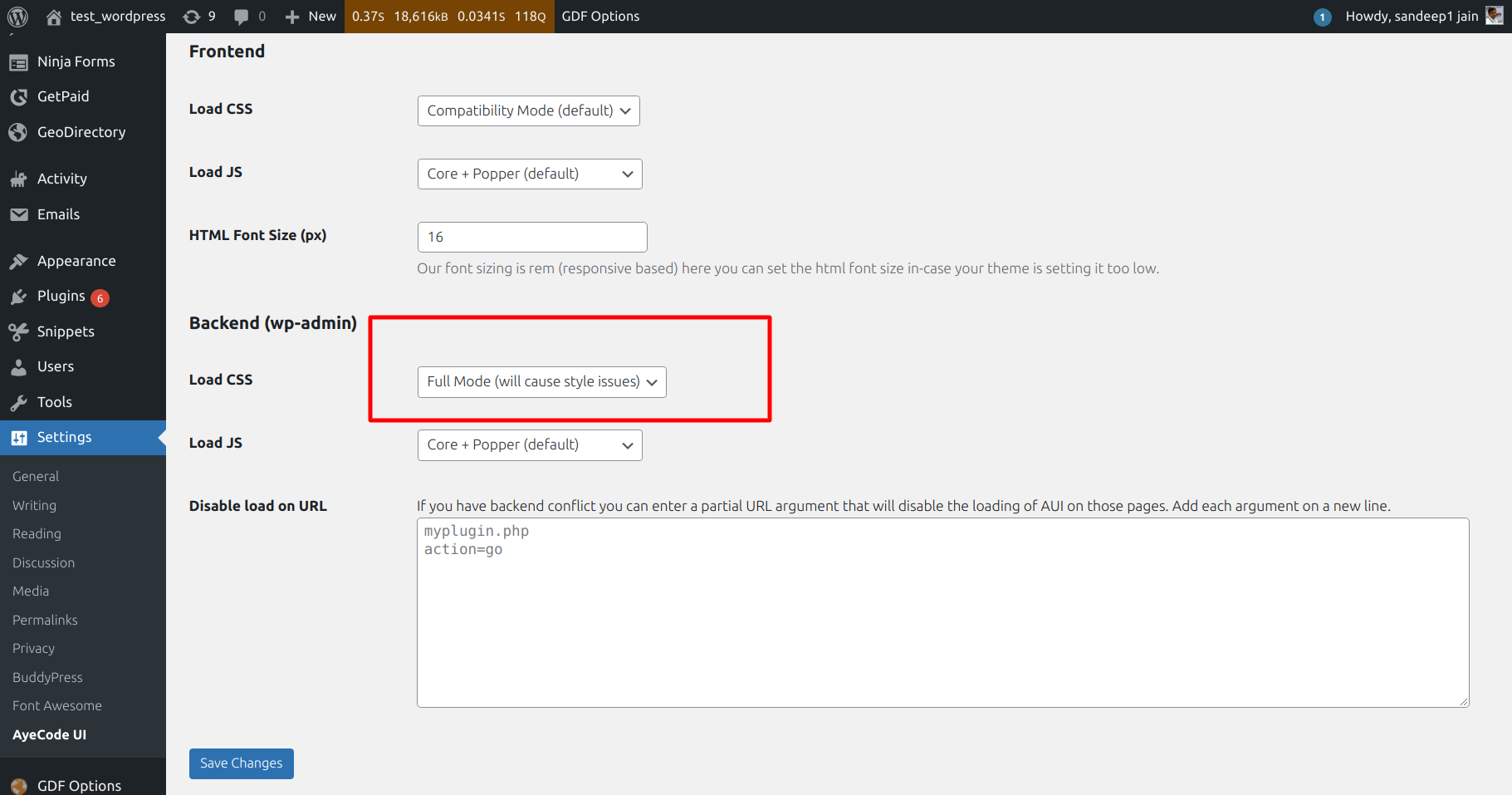Open the Permalinks settings submenu
The height and width of the screenshot is (795, 1512).
click(x=45, y=620)
